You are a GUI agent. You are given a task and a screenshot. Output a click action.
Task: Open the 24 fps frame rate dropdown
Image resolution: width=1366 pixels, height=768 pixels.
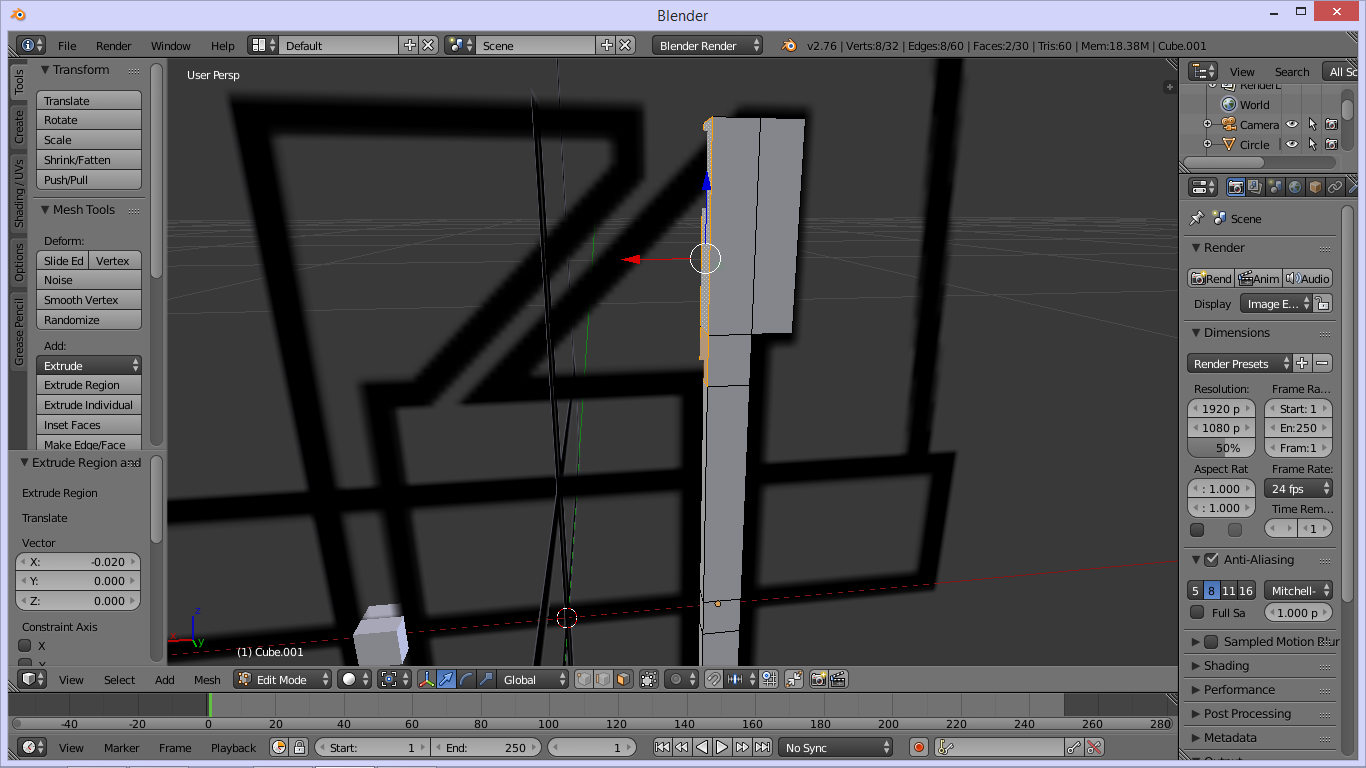click(1298, 489)
